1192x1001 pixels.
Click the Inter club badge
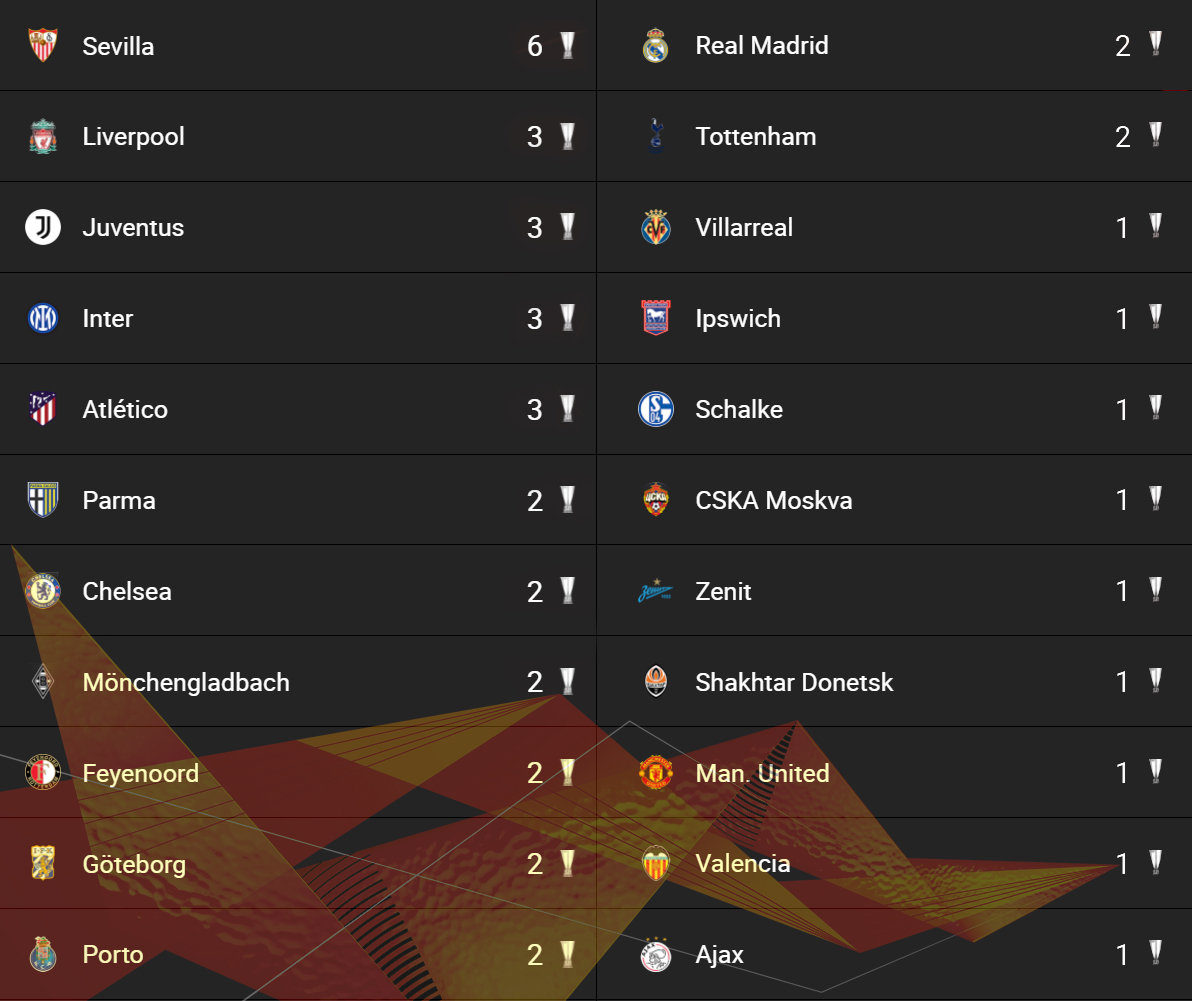tap(43, 318)
